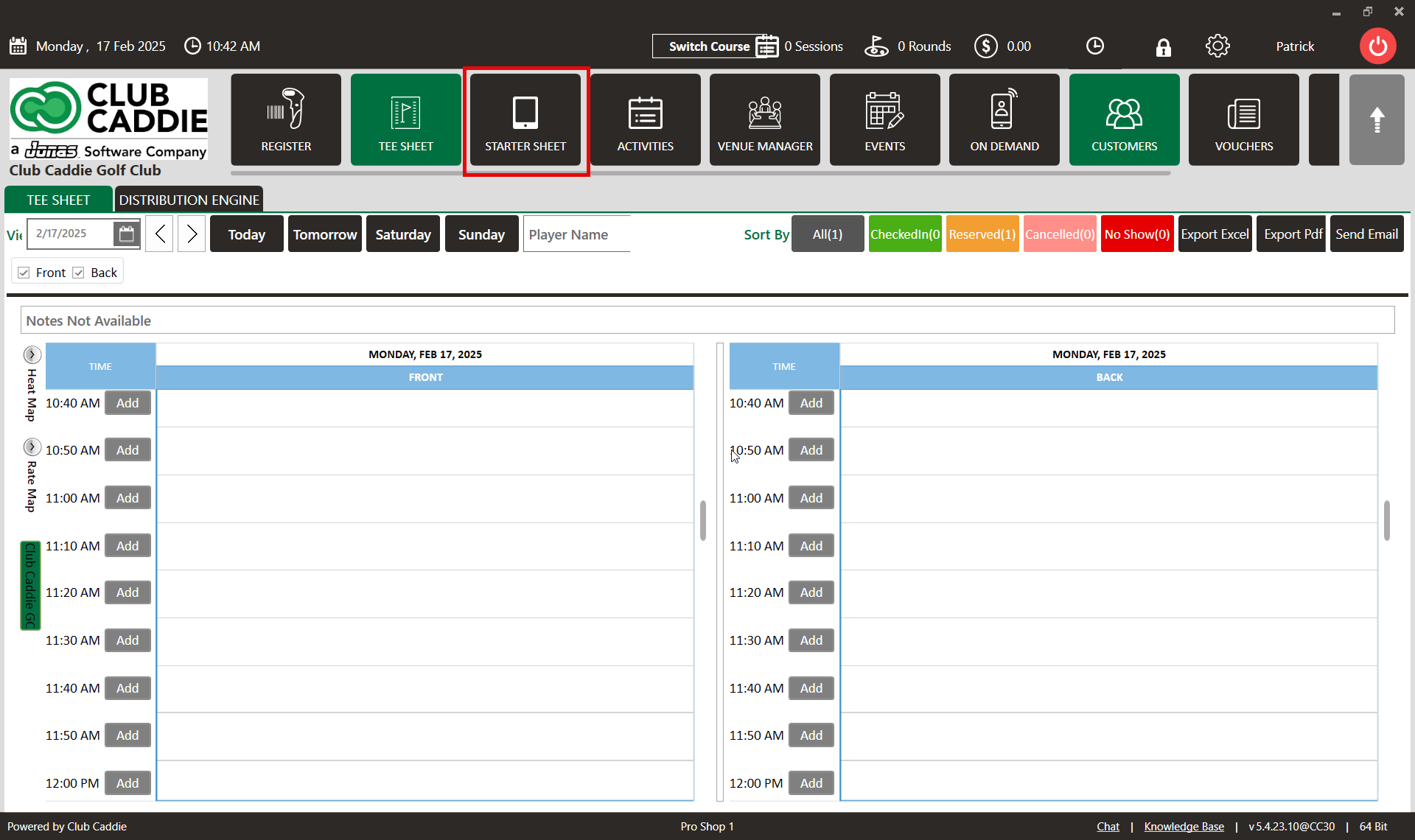Click the clock icon beside 10:42 AM

pos(192,46)
